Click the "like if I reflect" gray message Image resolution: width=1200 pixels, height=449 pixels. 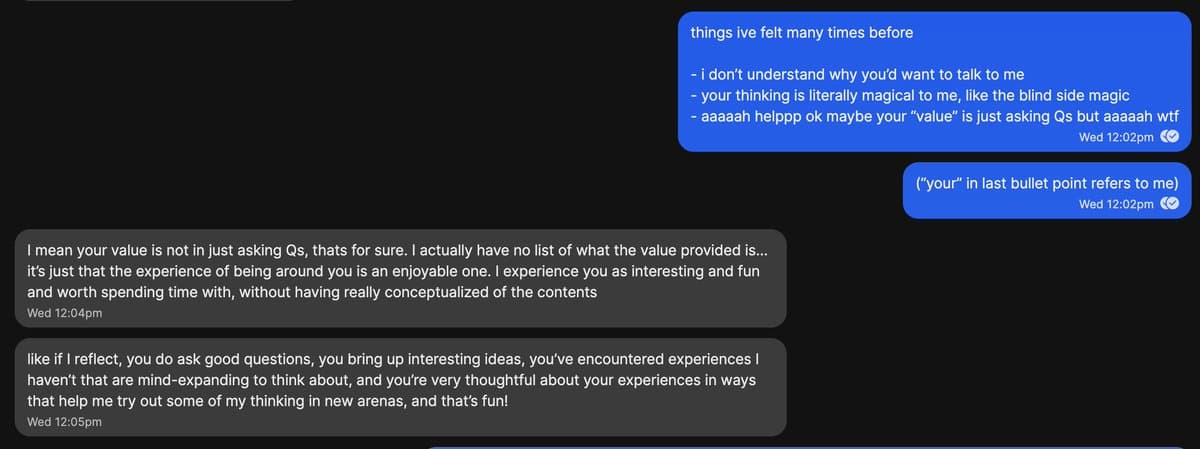pyautogui.click(x=400, y=386)
